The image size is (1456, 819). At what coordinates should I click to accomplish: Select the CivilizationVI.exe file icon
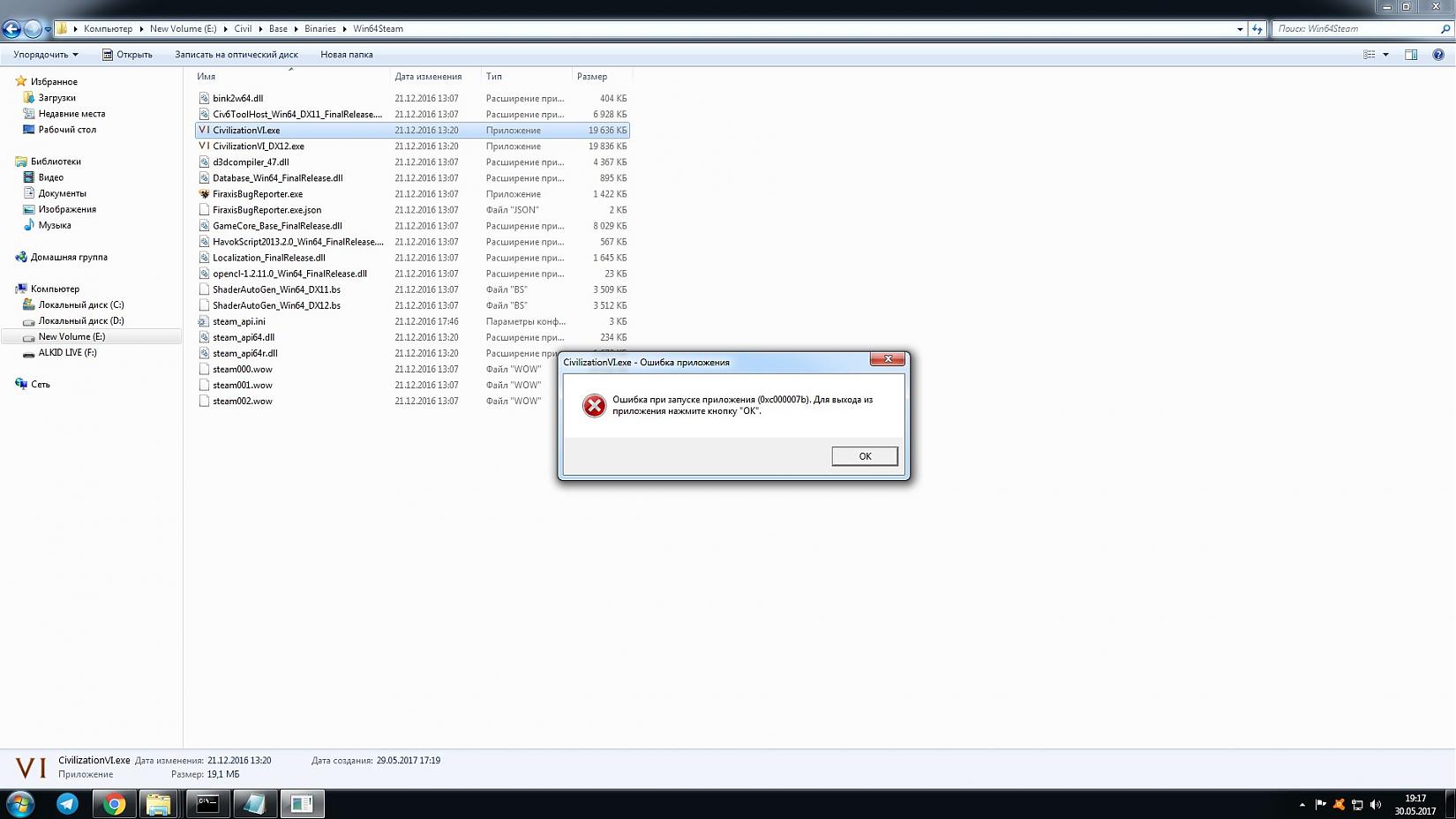pyautogui.click(x=204, y=130)
